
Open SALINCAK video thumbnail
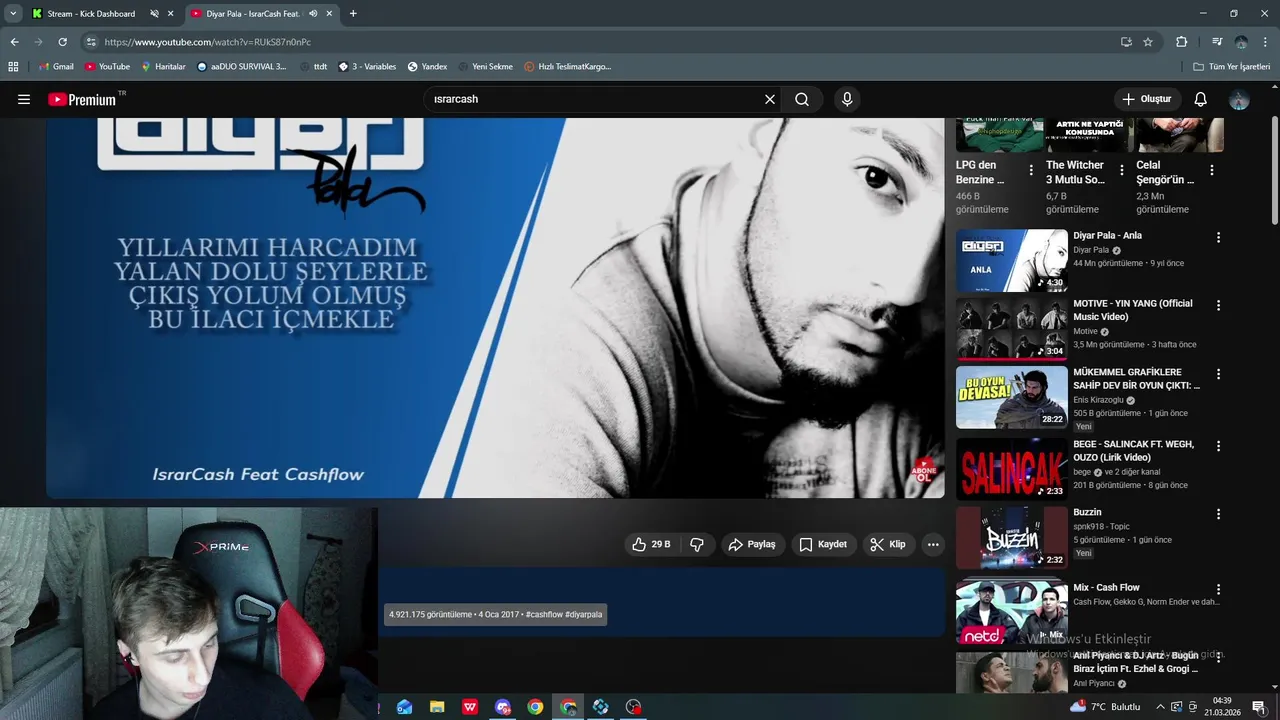click(x=1011, y=469)
